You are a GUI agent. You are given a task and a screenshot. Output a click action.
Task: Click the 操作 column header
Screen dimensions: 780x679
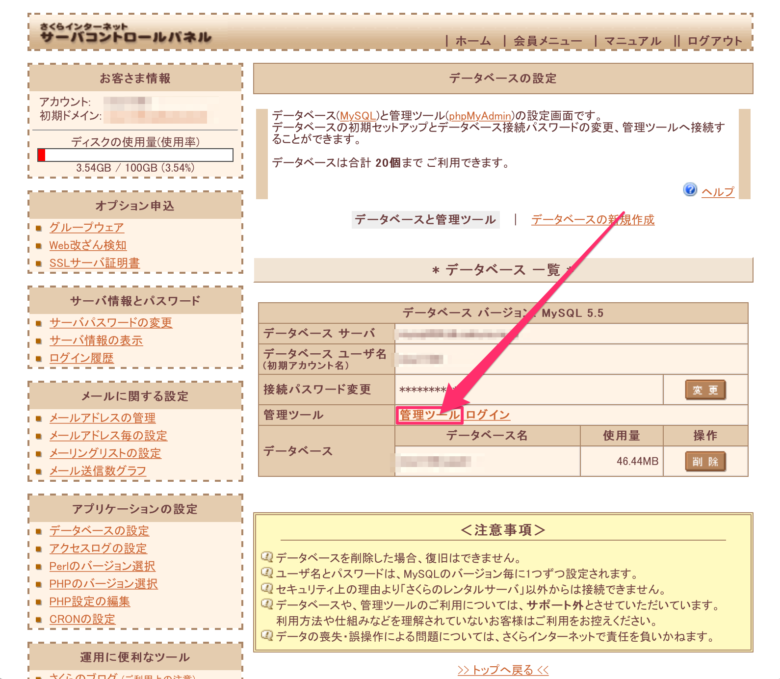click(x=705, y=436)
